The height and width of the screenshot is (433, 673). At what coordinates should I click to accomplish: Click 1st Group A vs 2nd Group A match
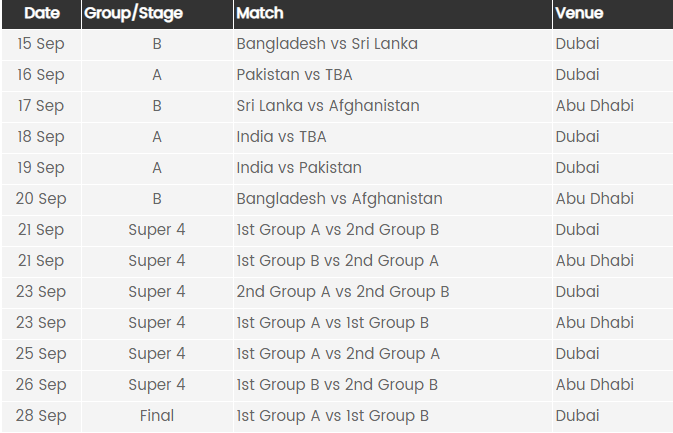click(338, 354)
